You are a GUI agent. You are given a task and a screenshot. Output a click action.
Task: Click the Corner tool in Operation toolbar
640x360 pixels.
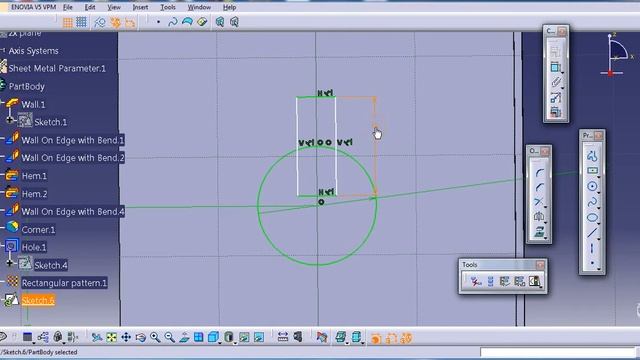539,173
